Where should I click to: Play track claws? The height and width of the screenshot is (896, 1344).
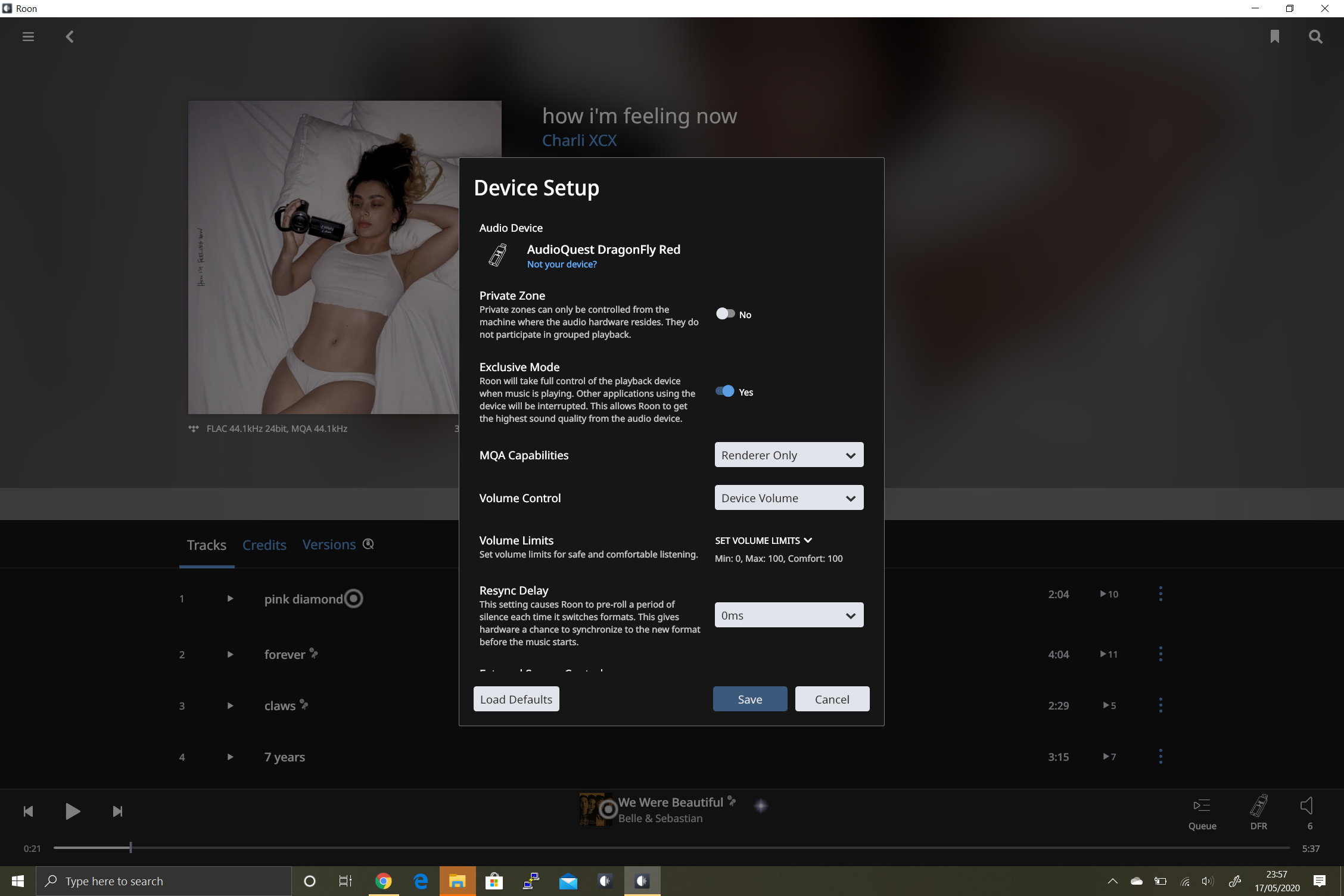230,705
